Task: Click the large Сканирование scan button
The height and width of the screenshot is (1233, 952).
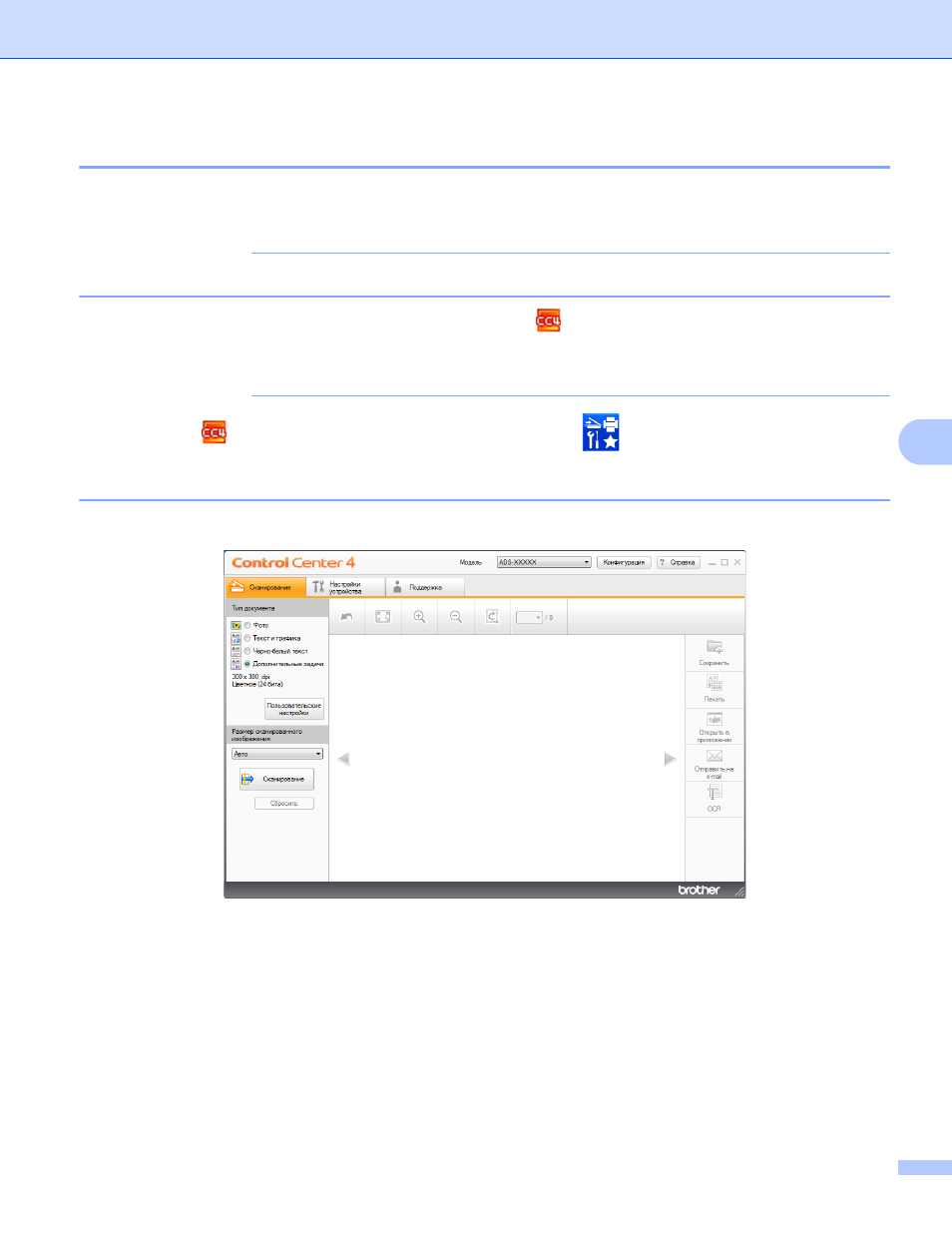Action: 276,779
